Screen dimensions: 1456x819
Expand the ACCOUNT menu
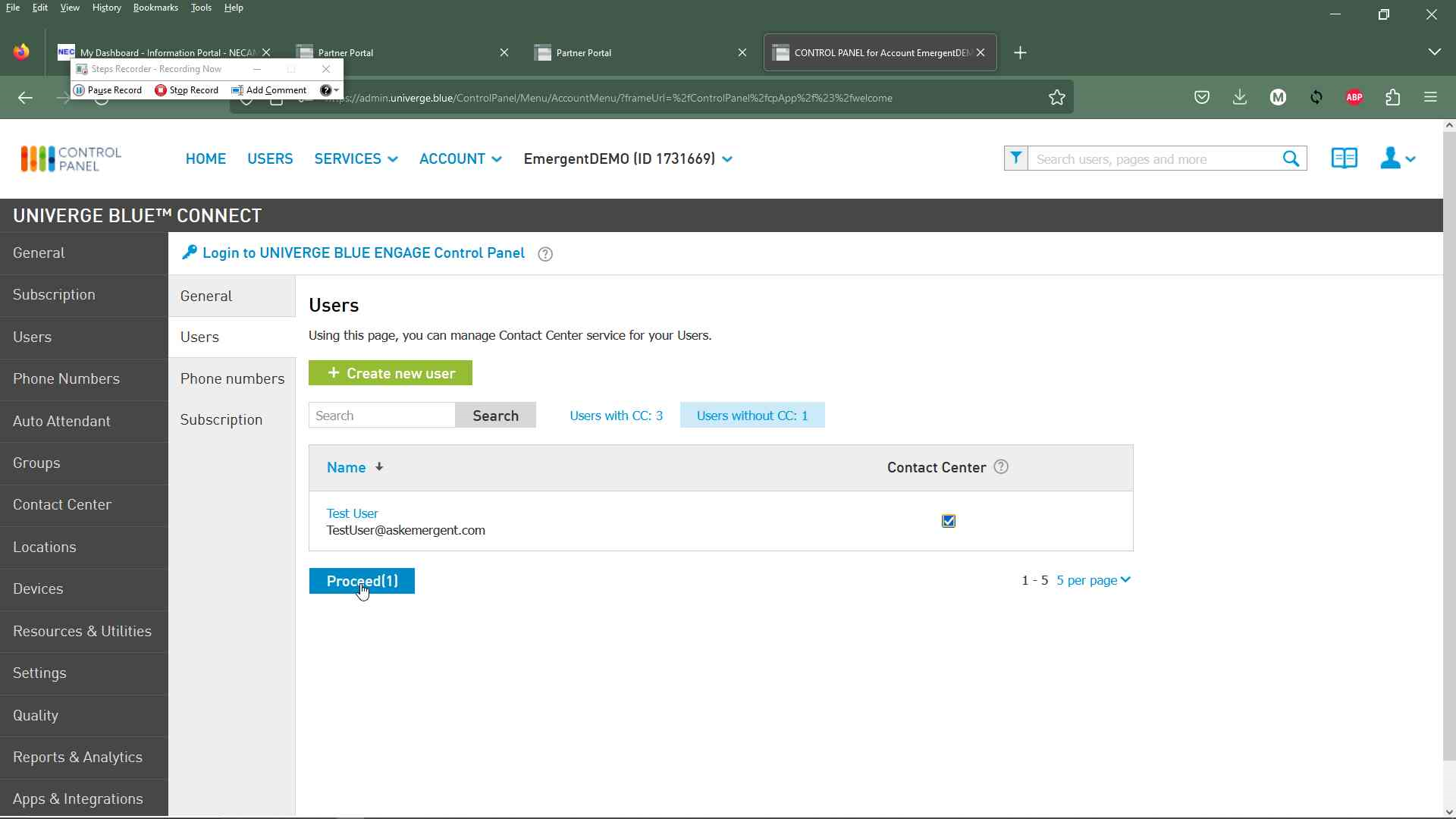pos(460,159)
